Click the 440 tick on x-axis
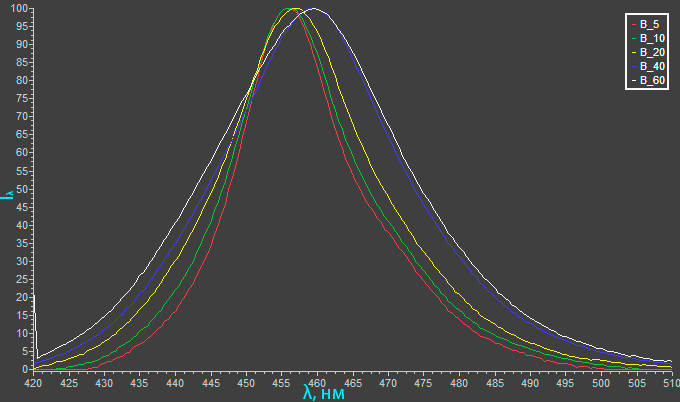The width and height of the screenshot is (680, 402). (x=175, y=381)
